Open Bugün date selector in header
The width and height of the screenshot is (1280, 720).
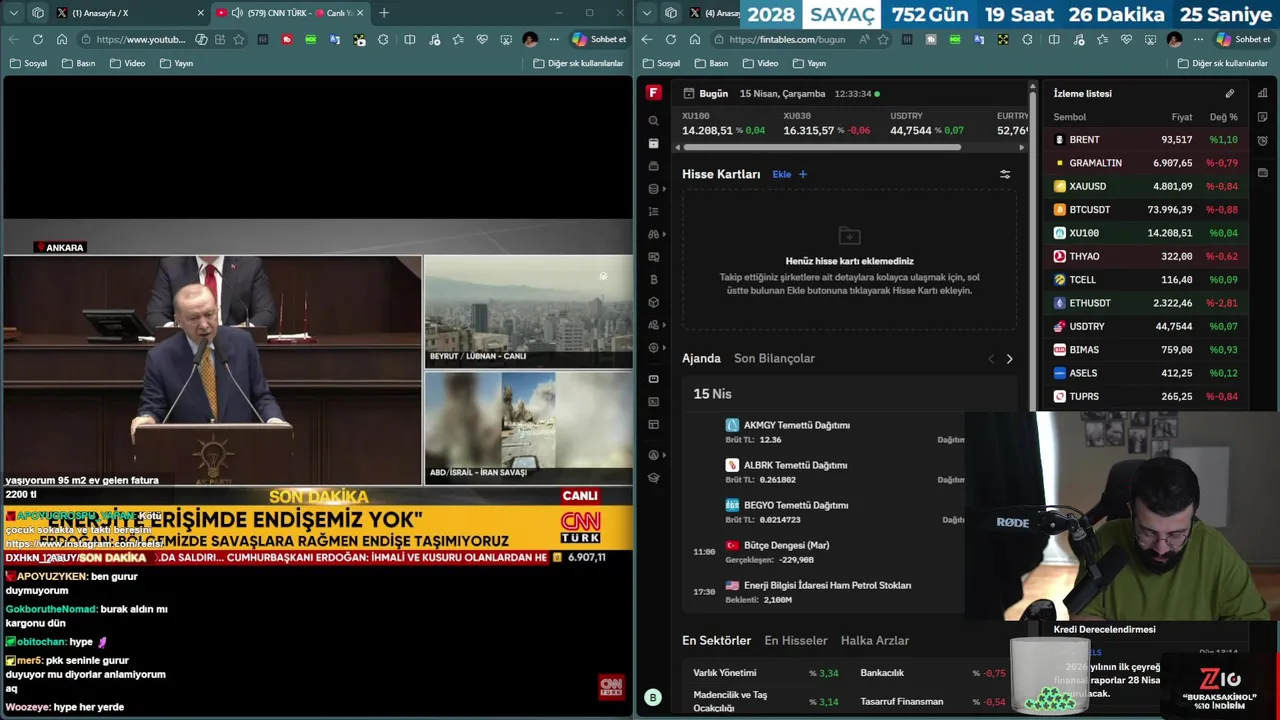tap(706, 93)
